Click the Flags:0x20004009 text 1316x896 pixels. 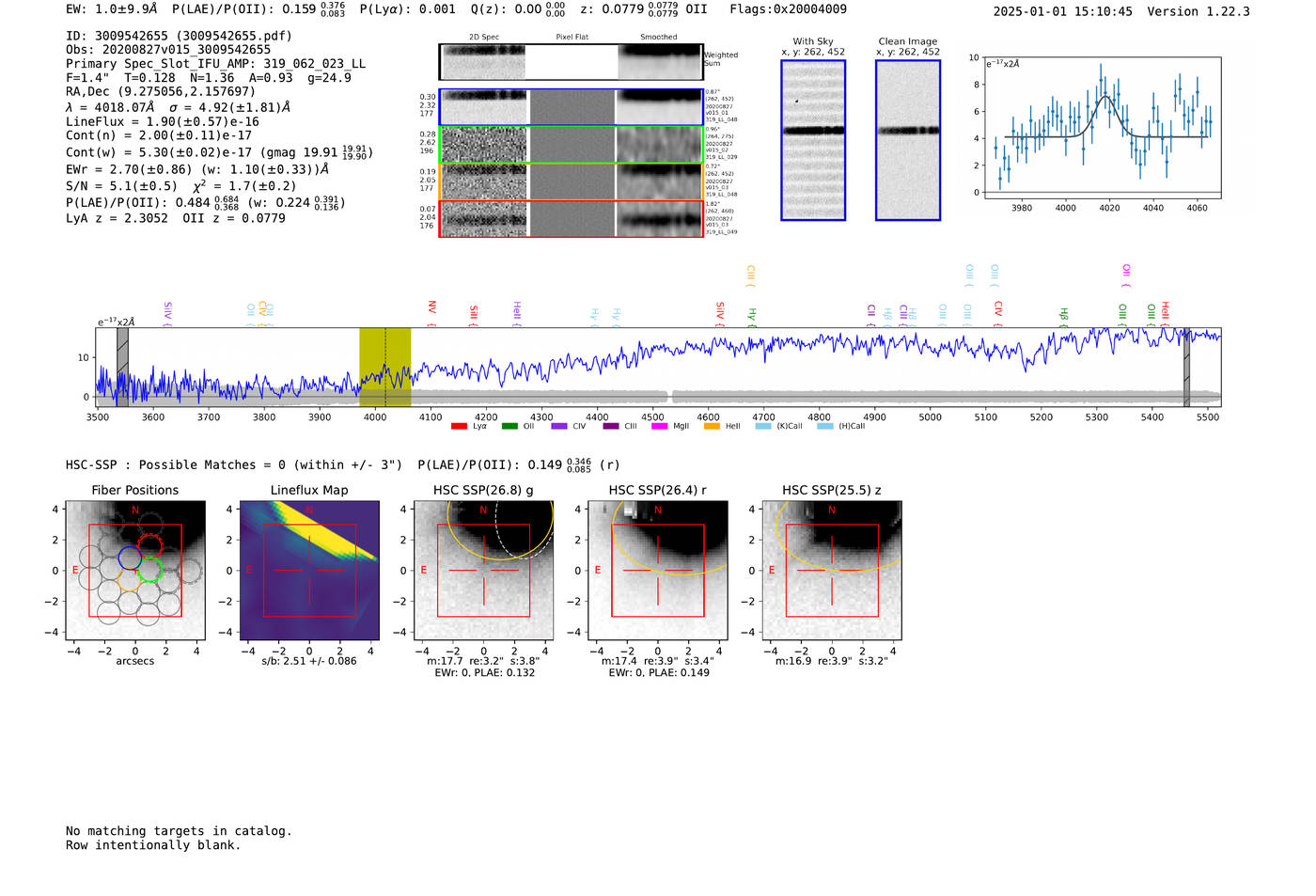788,9
